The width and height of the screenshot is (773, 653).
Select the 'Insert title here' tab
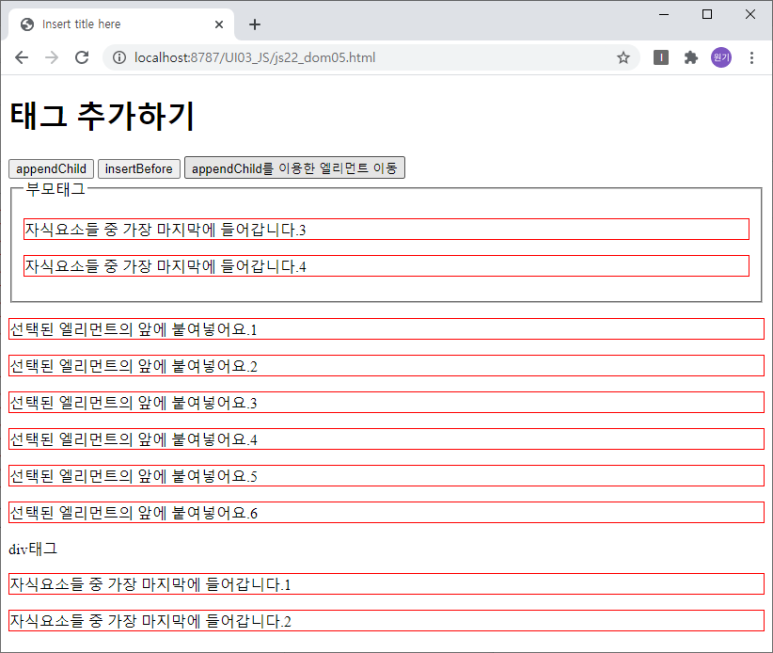pos(121,25)
